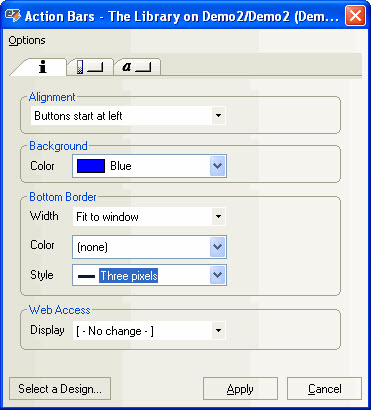
Task: Expand the Bottom Border Style dropdown arrow
Action: pos(218,275)
